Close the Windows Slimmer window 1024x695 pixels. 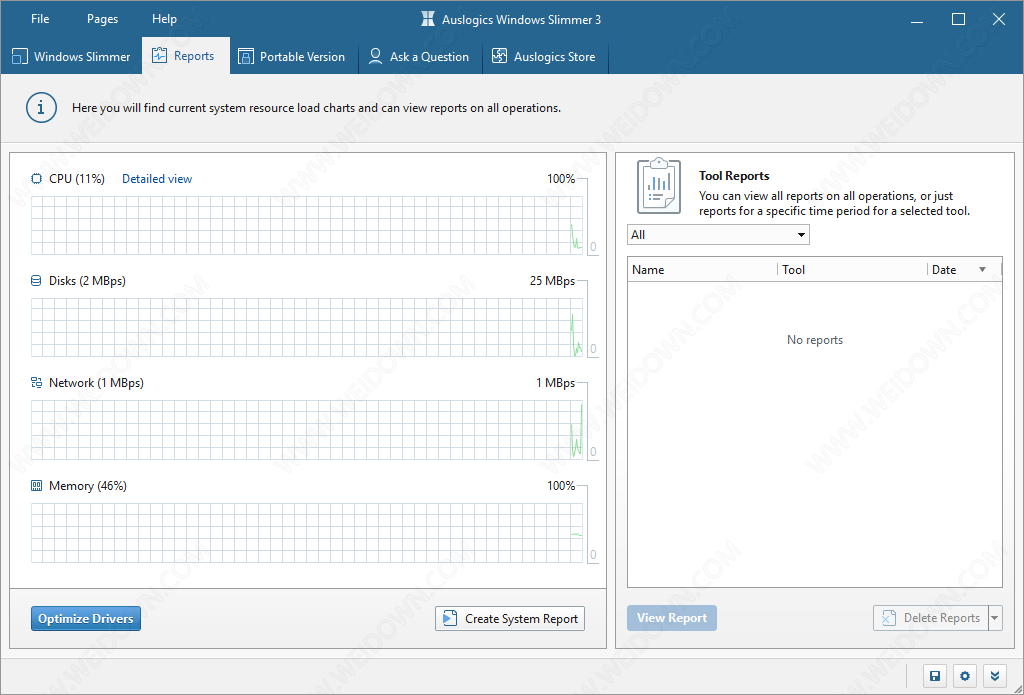pyautogui.click(x=999, y=19)
